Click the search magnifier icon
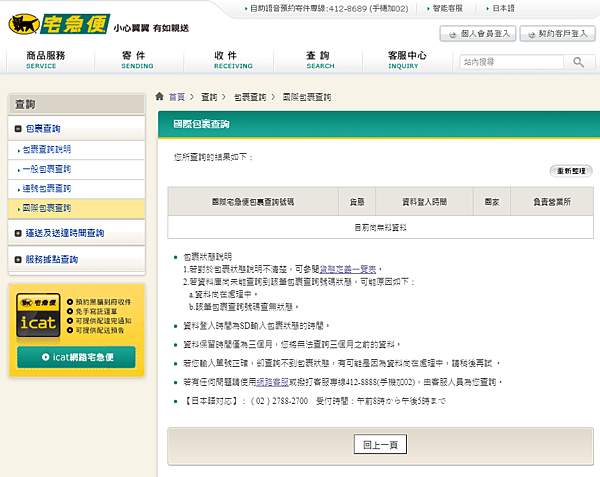Screen dimensions: 600x477 pos(578,62)
